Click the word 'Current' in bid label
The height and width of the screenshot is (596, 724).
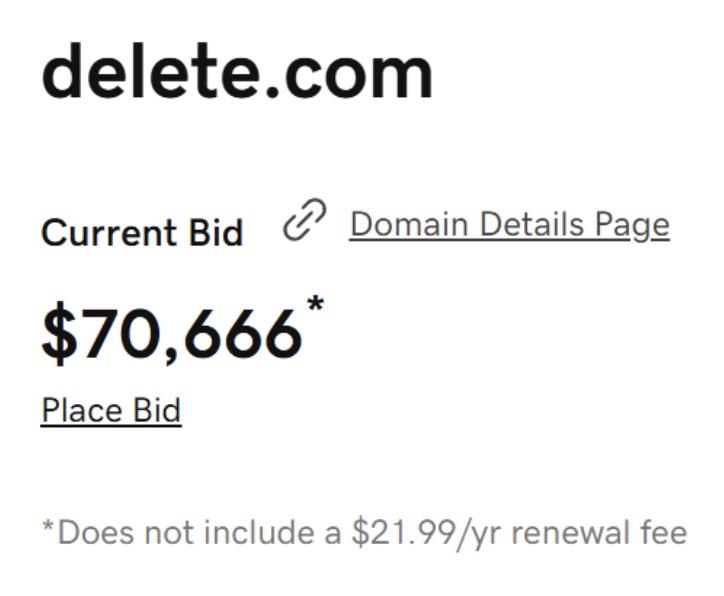pyautogui.click(x=109, y=233)
